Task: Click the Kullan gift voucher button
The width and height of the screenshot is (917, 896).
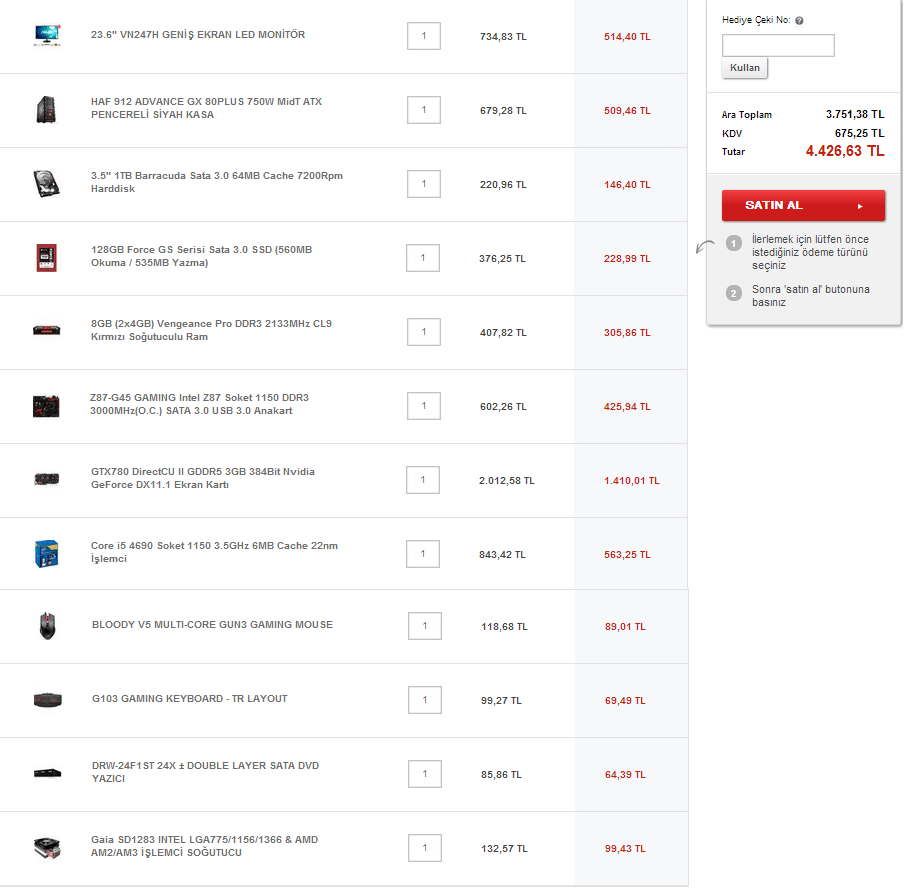Action: 744,68
